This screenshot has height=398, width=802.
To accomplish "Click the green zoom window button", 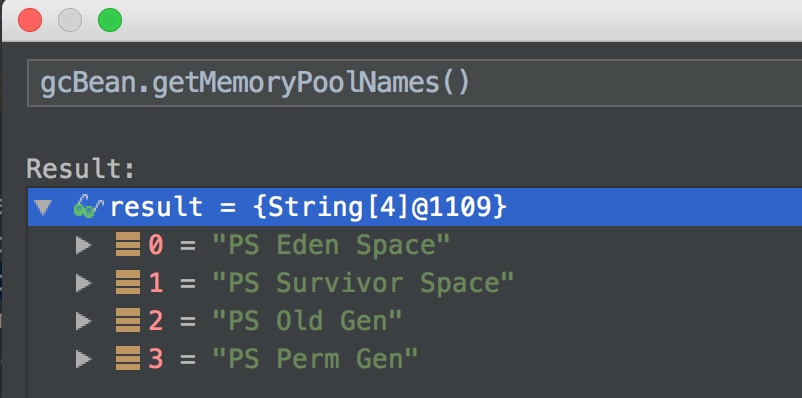I will [110, 20].
